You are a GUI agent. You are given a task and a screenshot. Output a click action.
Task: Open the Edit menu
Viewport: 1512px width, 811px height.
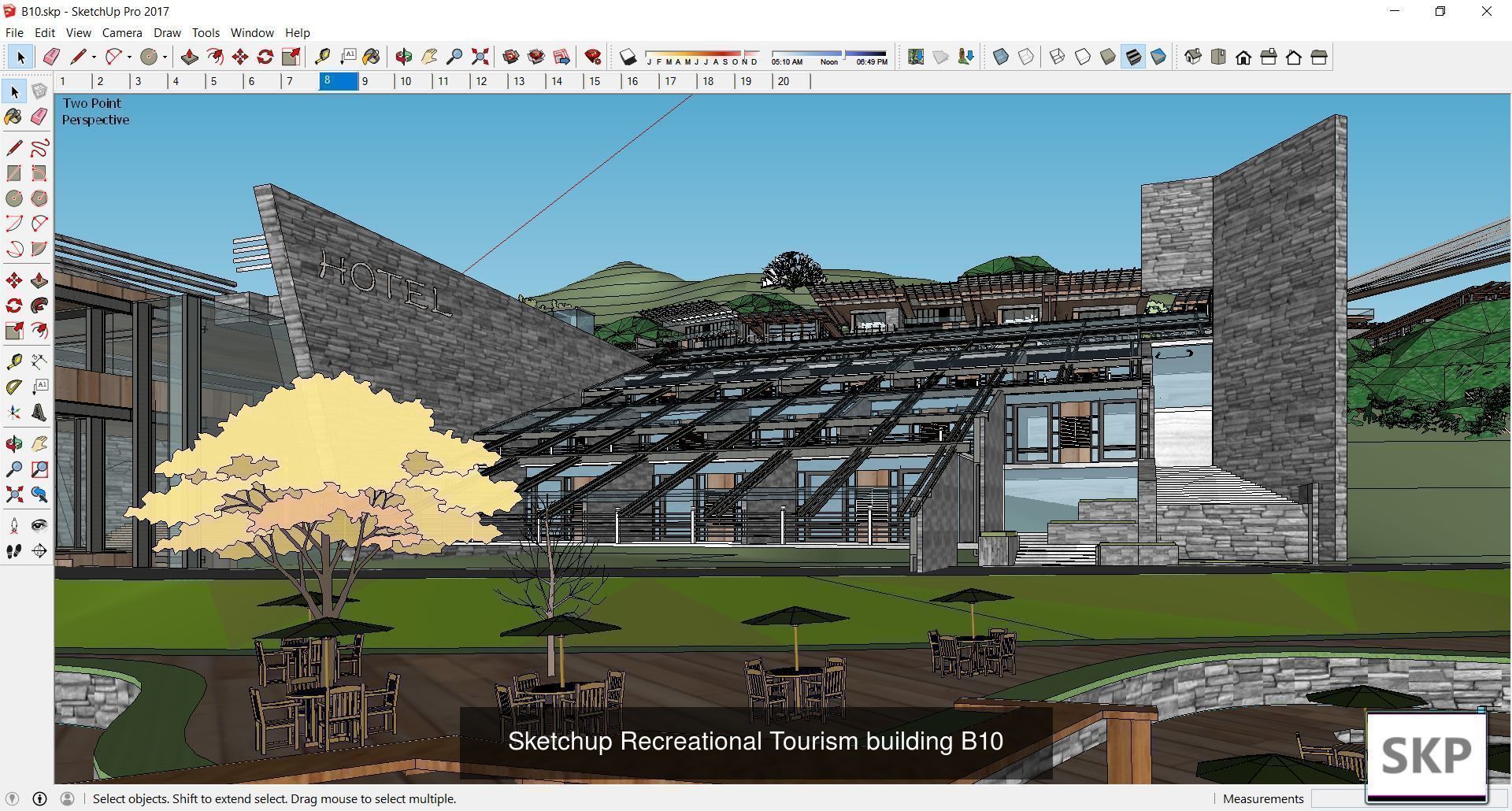tap(44, 33)
